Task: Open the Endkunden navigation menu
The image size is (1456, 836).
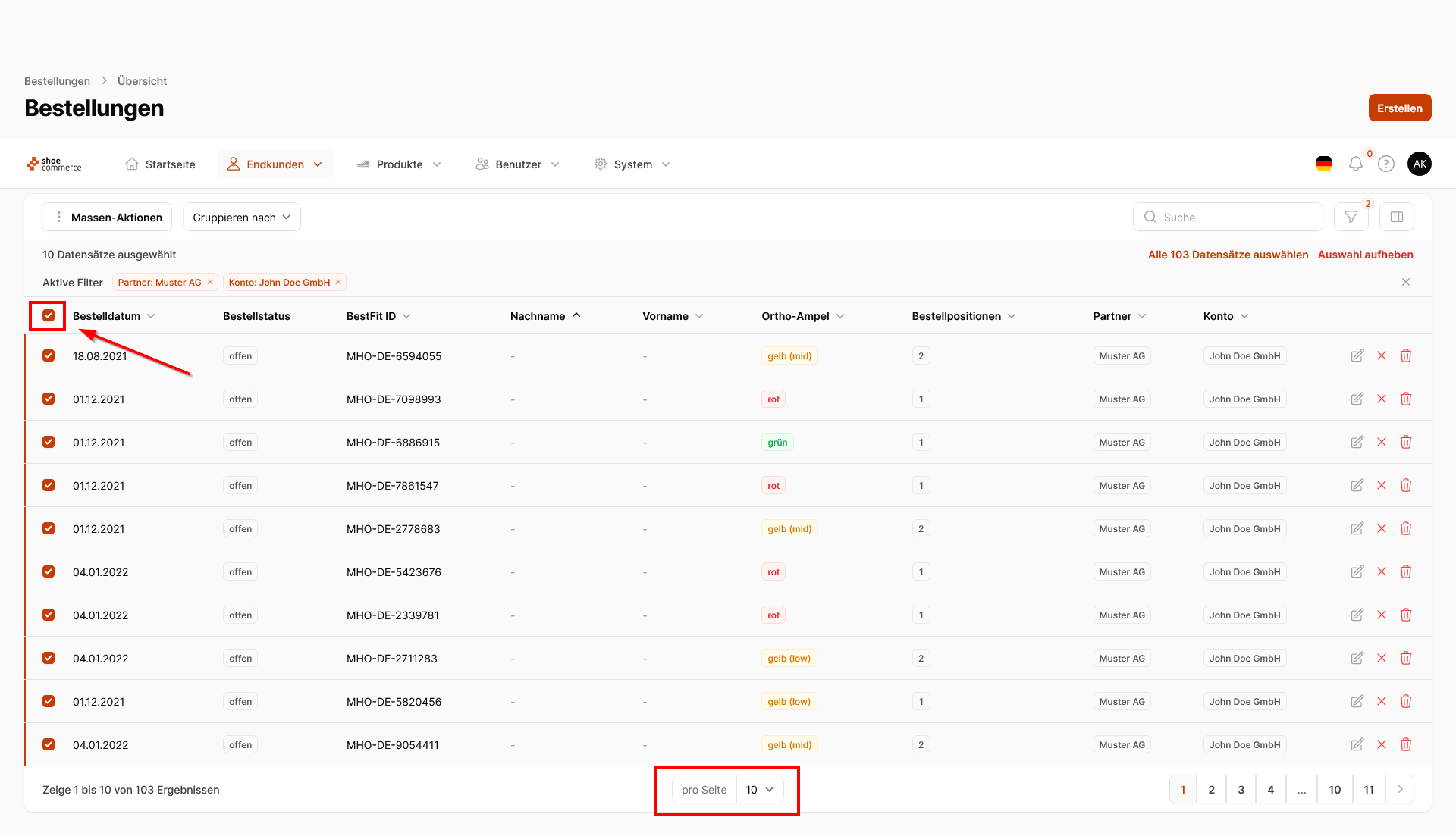Action: coord(275,164)
